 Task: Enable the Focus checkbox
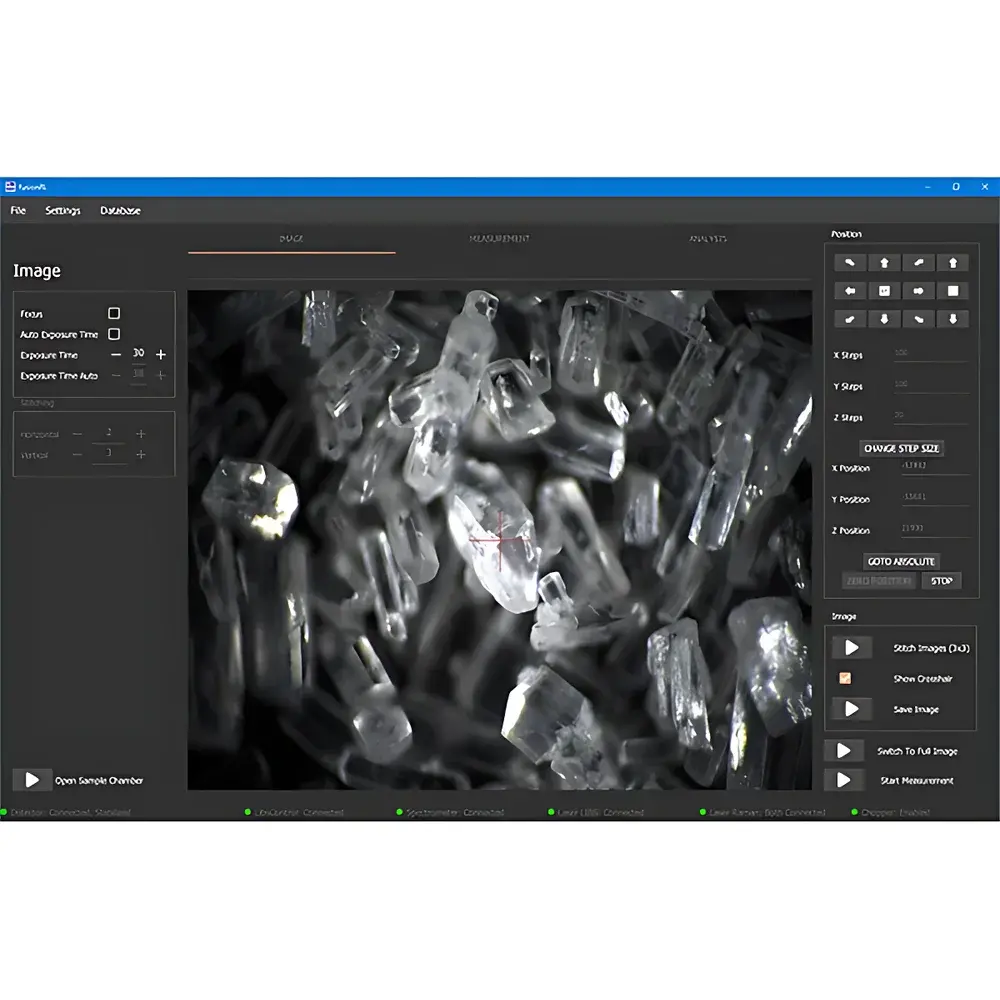pos(114,314)
